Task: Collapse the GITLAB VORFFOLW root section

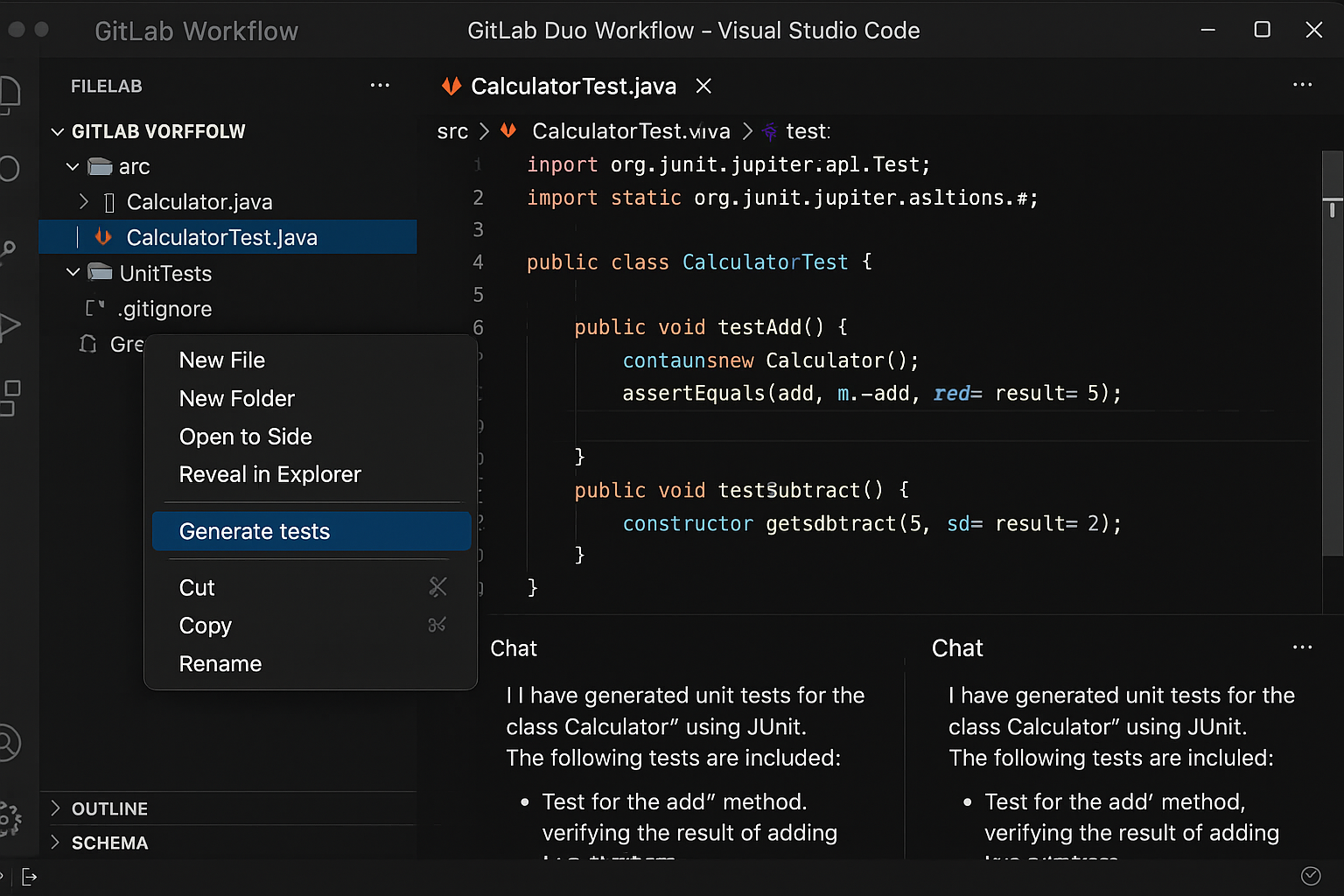Action: point(58,132)
